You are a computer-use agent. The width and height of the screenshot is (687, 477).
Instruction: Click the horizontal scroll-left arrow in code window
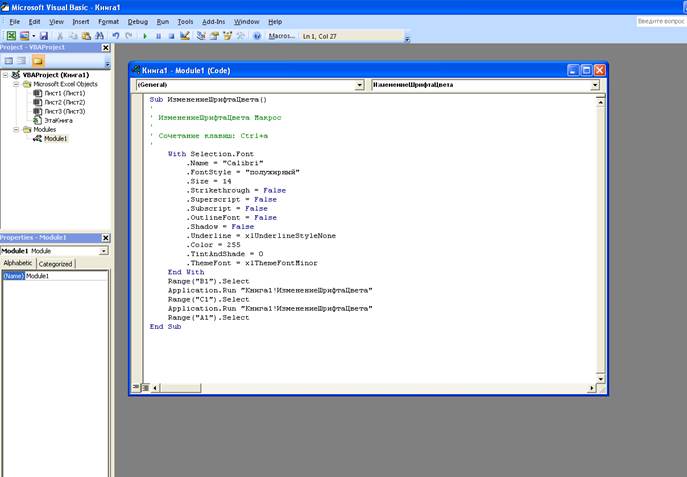click(155, 388)
